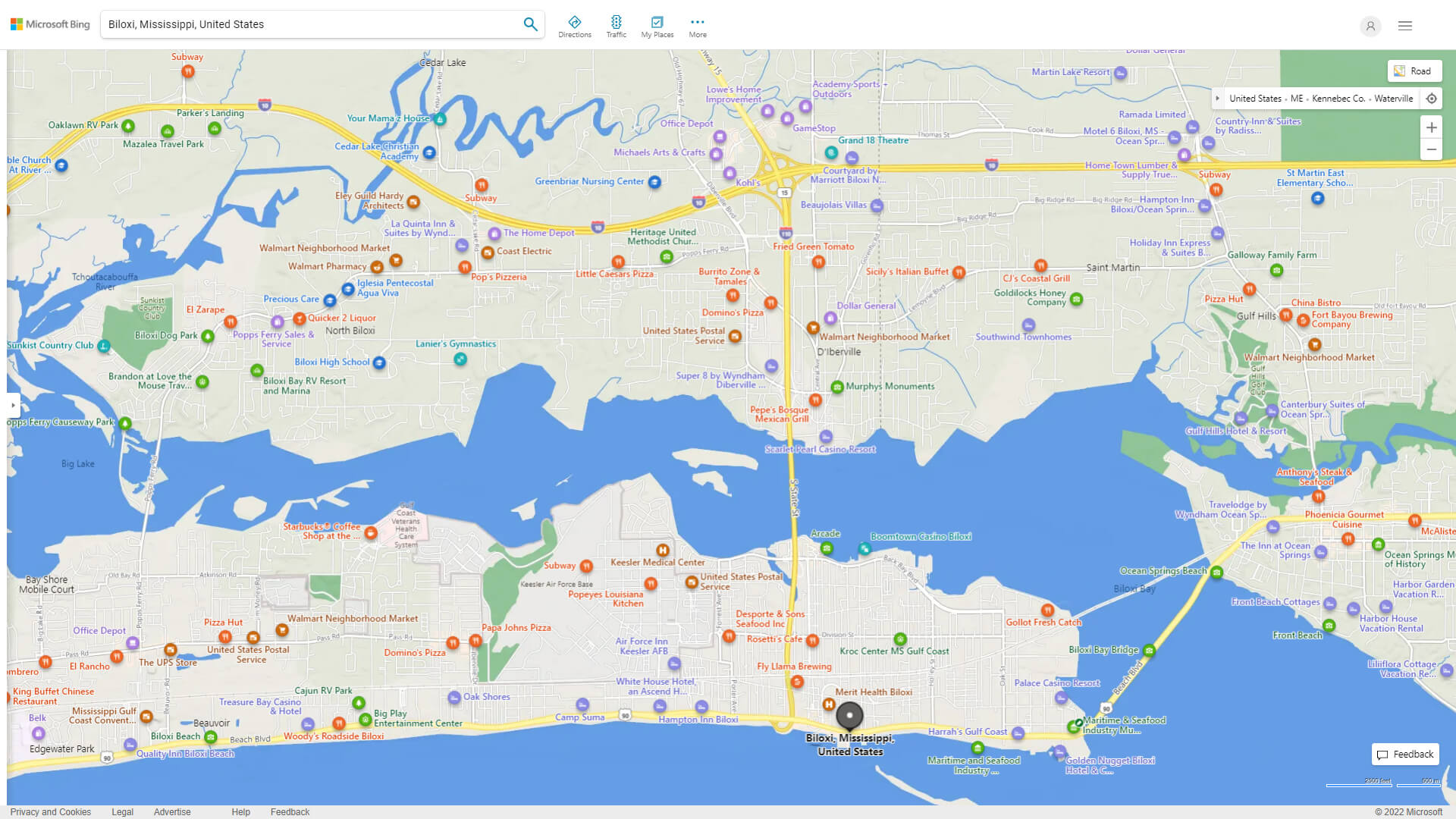
Task: Open the hamburger menu
Action: point(1404,25)
